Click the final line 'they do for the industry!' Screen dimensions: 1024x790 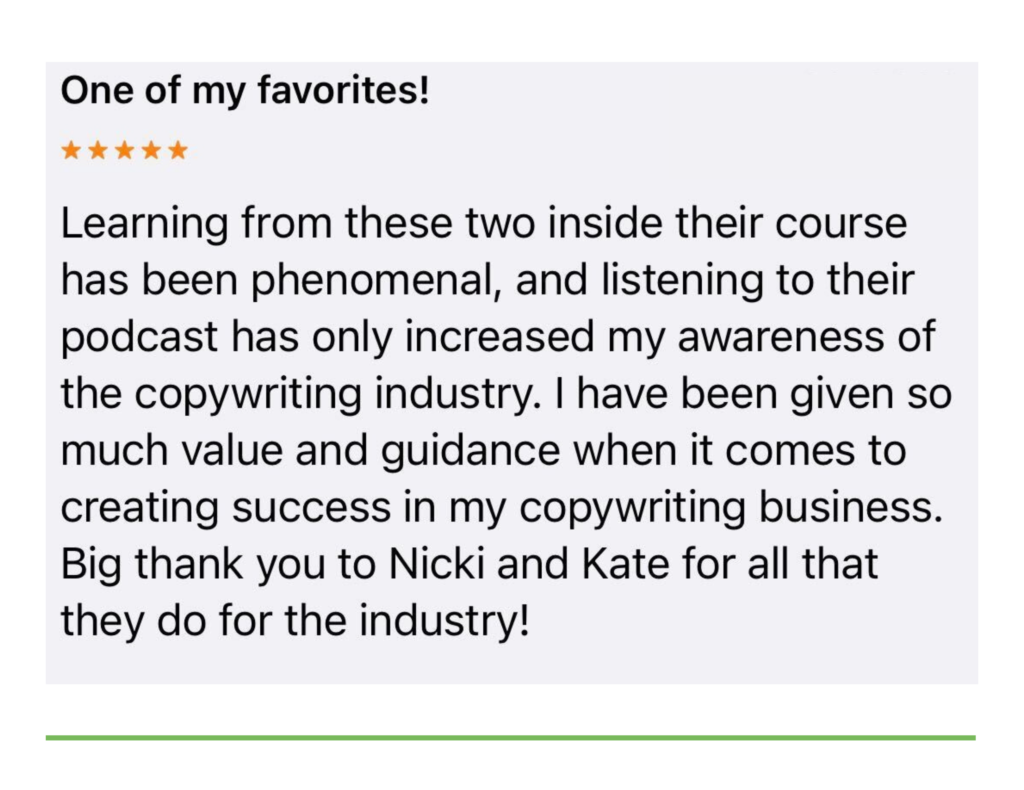pyautogui.click(x=295, y=621)
